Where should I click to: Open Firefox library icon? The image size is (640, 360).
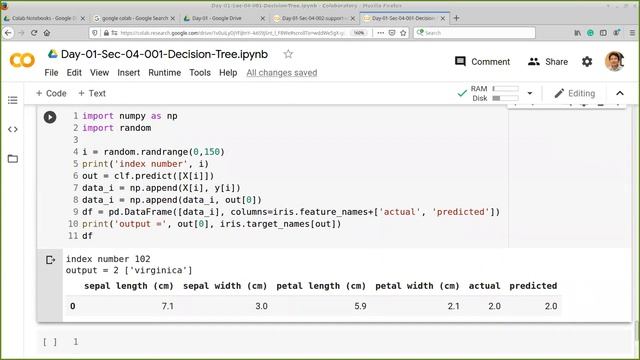pyautogui.click(x=578, y=33)
